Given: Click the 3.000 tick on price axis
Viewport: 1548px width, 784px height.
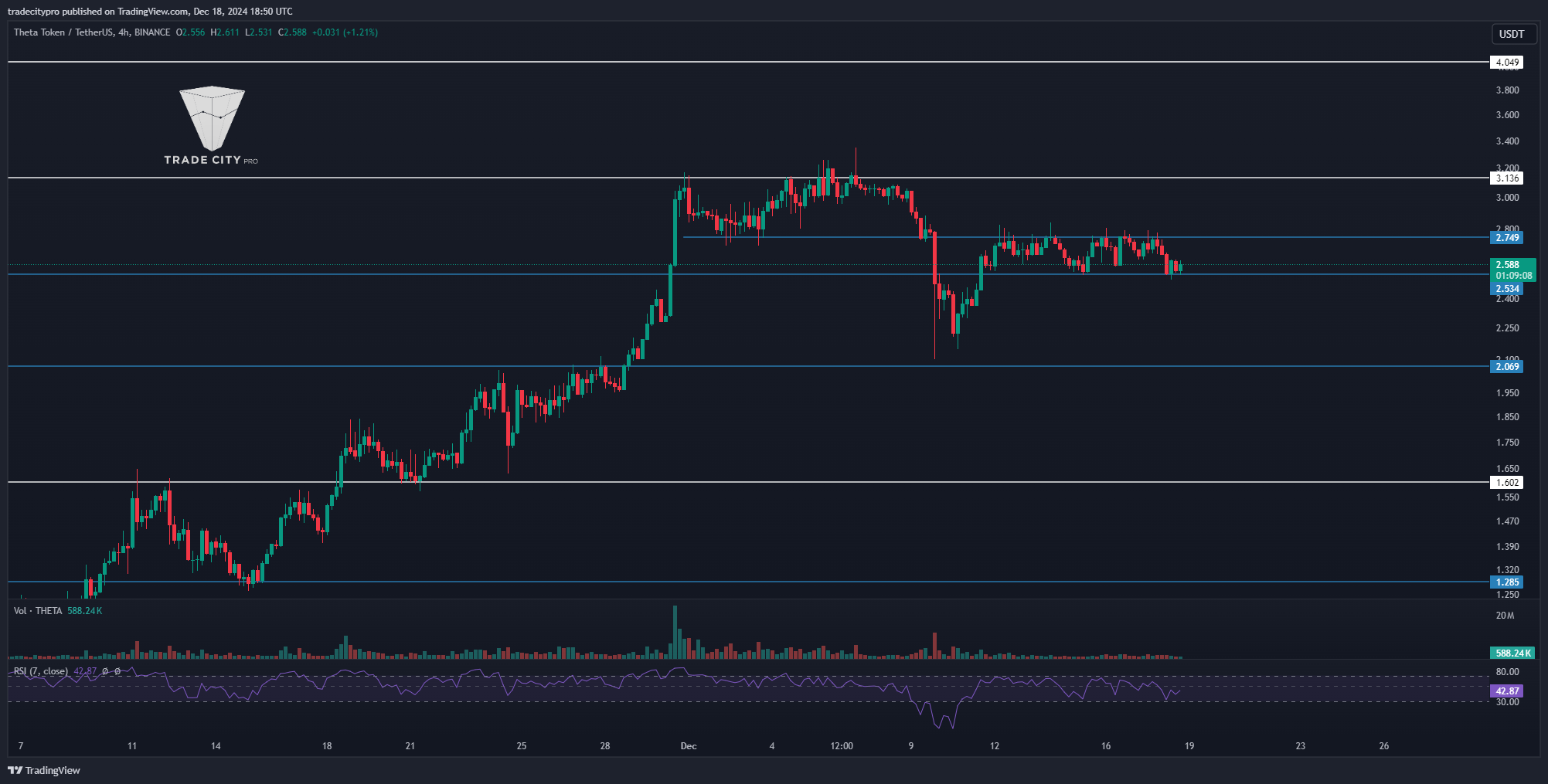Looking at the screenshot, I should pyautogui.click(x=1507, y=198).
